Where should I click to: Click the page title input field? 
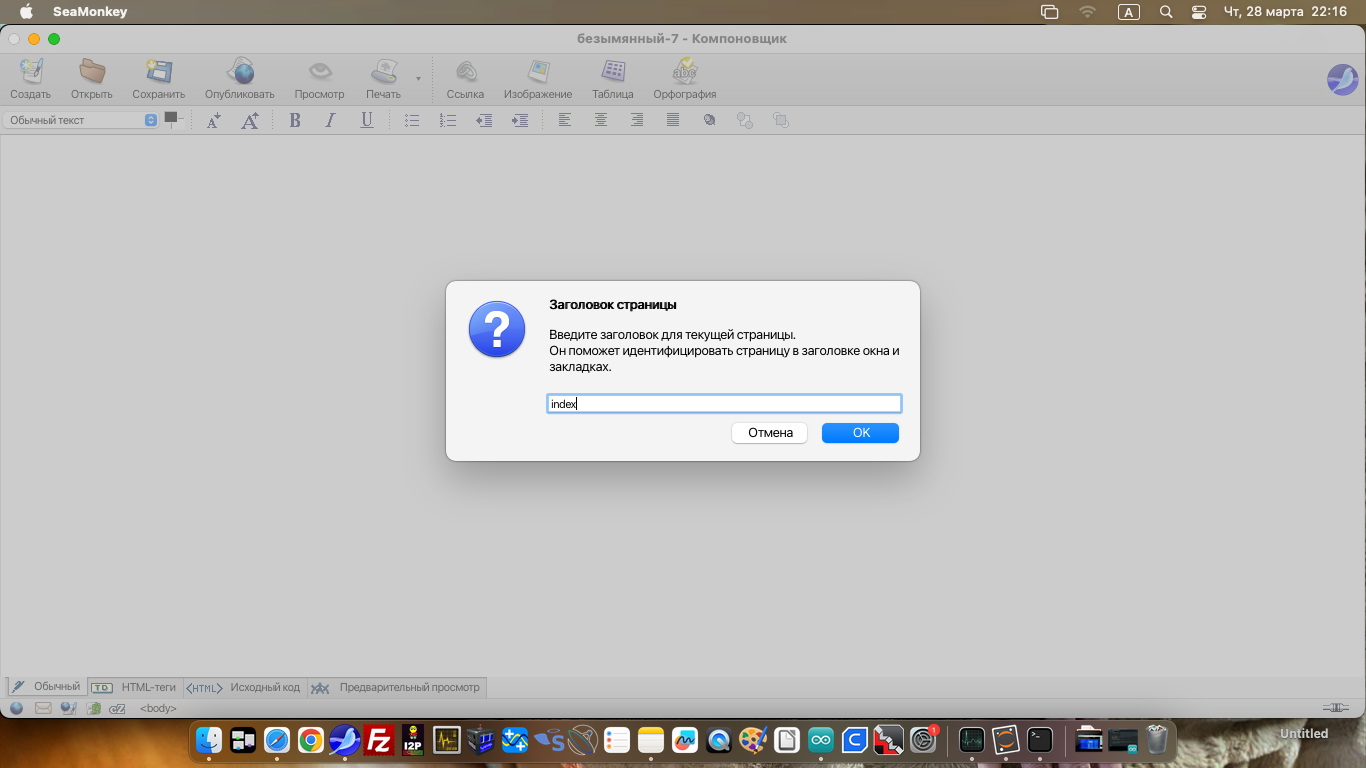coord(724,404)
